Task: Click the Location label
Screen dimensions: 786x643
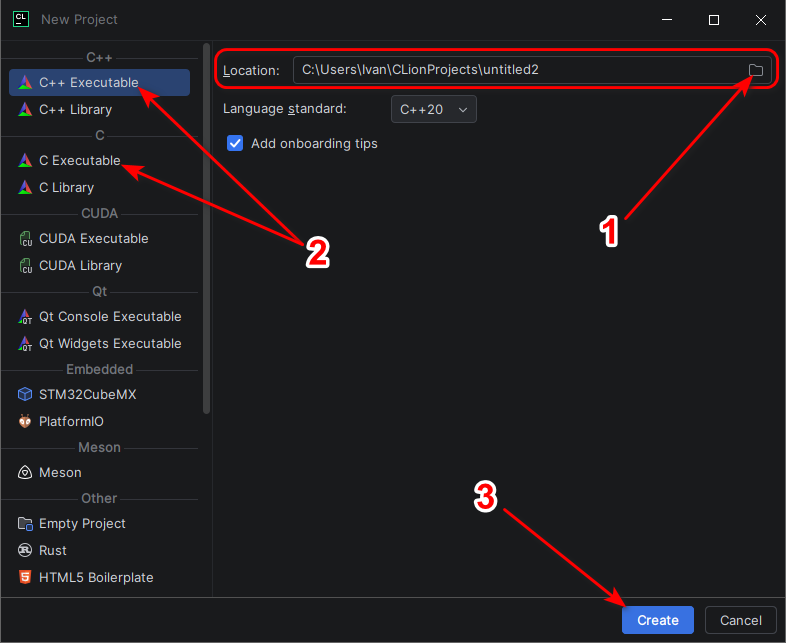Action: tap(251, 71)
